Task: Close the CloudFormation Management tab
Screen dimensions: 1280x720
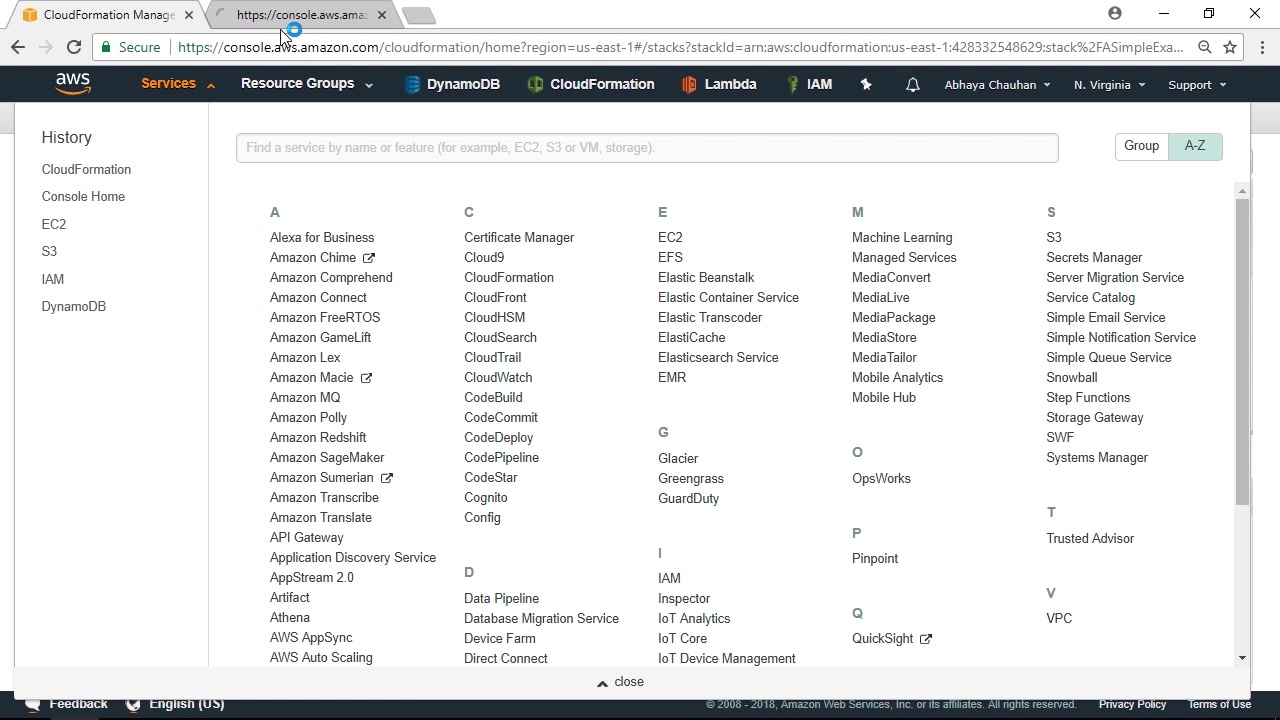Action: [x=188, y=15]
